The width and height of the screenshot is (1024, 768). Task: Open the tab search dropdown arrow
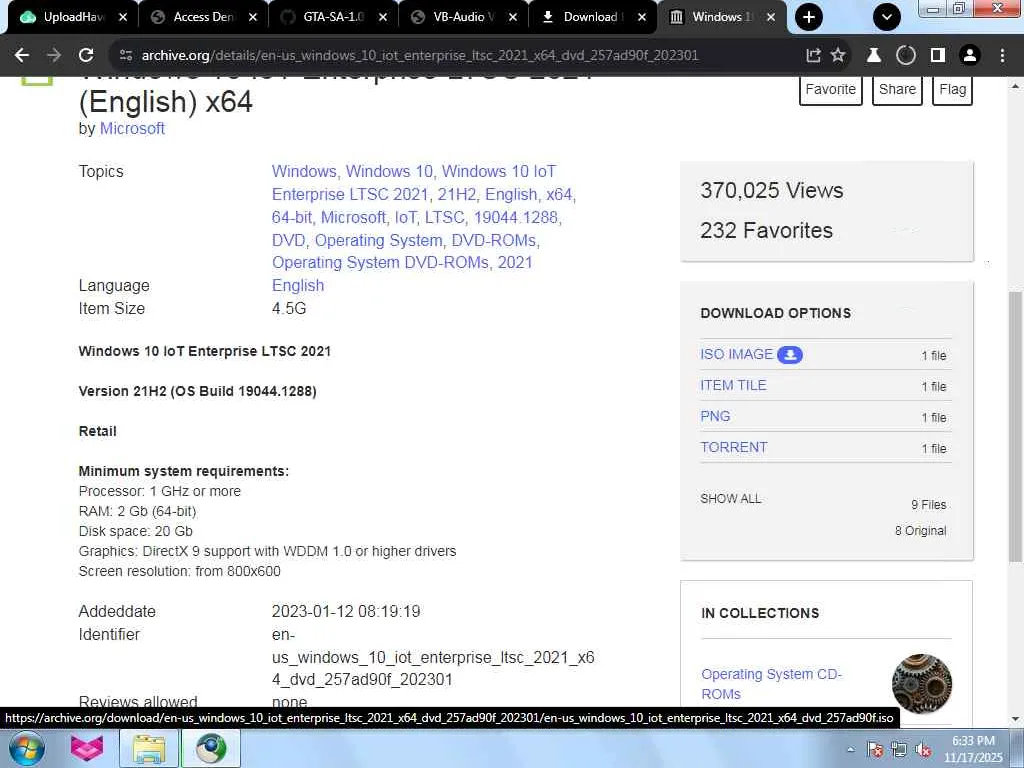[887, 17]
